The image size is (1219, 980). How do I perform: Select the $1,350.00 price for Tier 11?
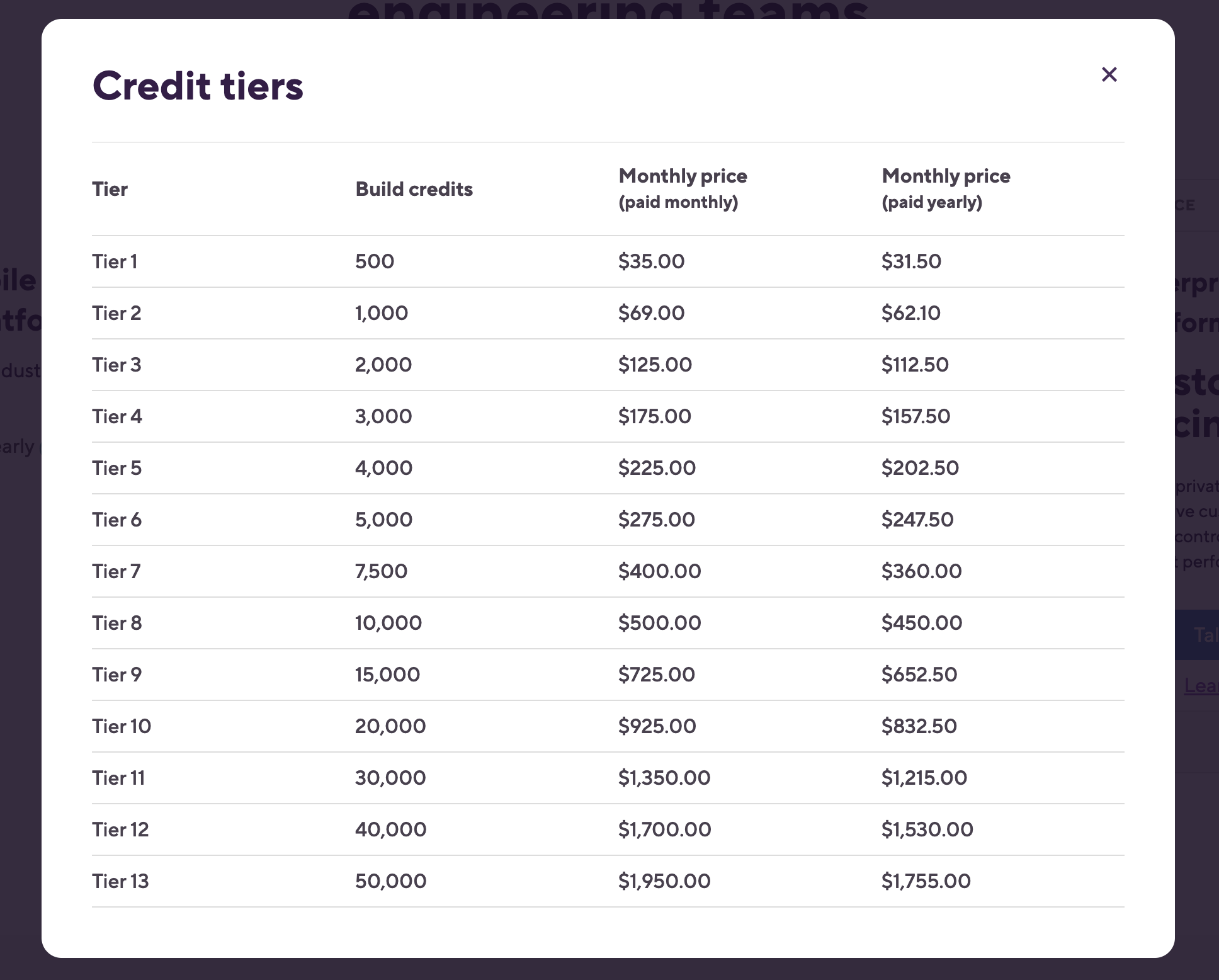(x=664, y=778)
